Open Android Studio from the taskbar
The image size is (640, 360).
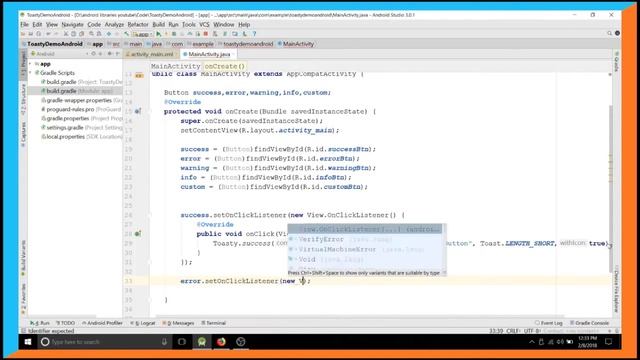coord(202,342)
